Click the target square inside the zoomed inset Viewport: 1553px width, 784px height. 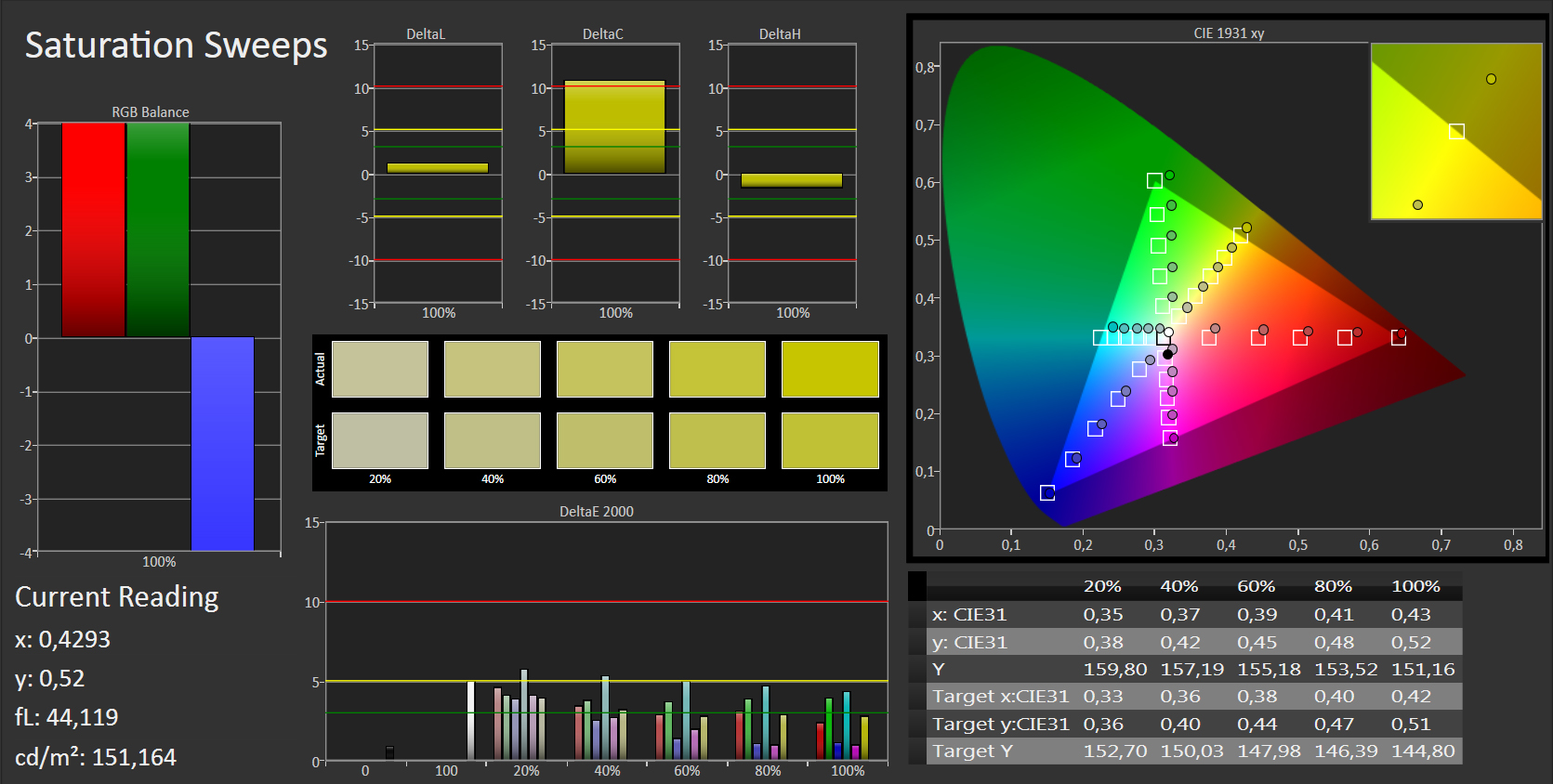(1456, 131)
